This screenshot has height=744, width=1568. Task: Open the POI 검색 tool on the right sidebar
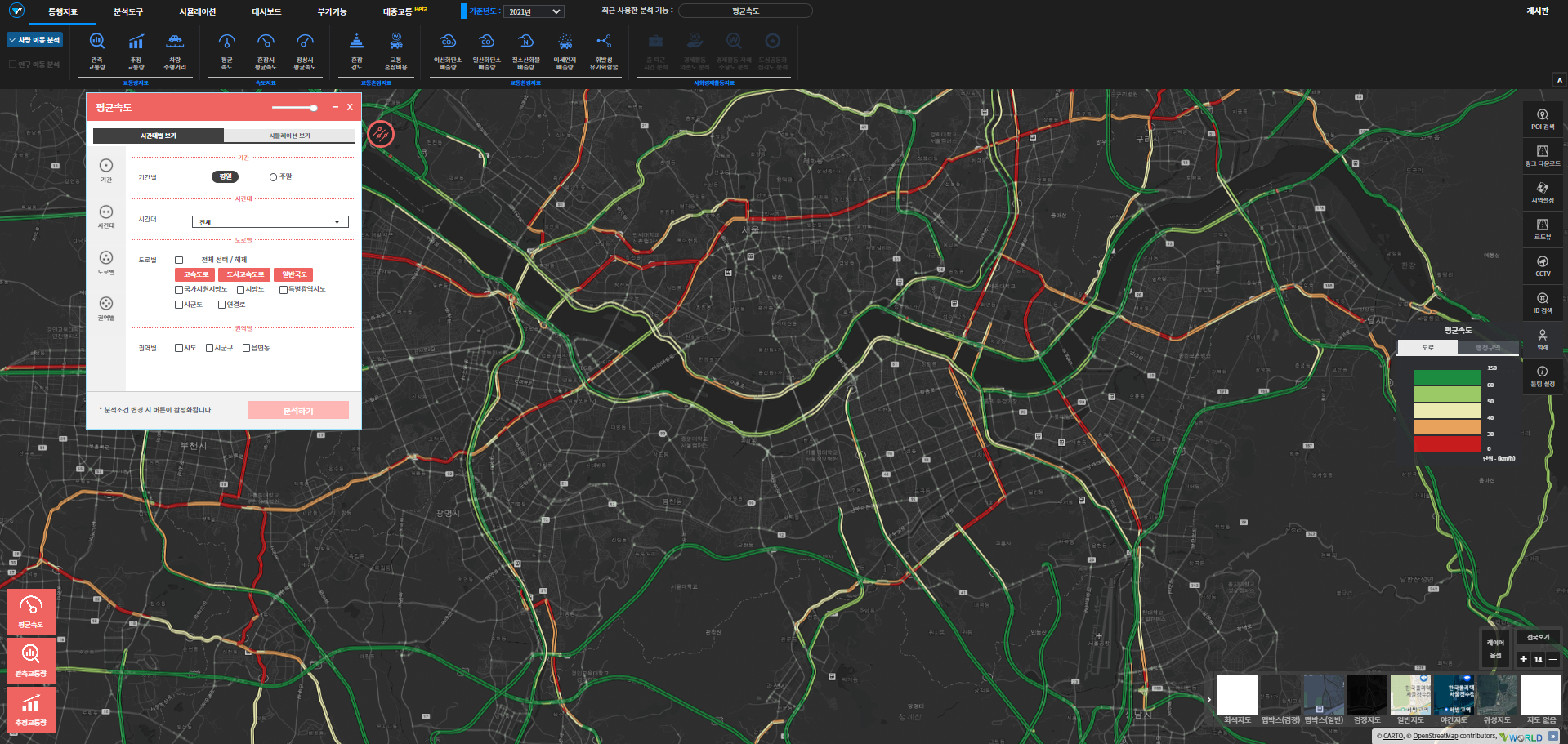pos(1543,119)
